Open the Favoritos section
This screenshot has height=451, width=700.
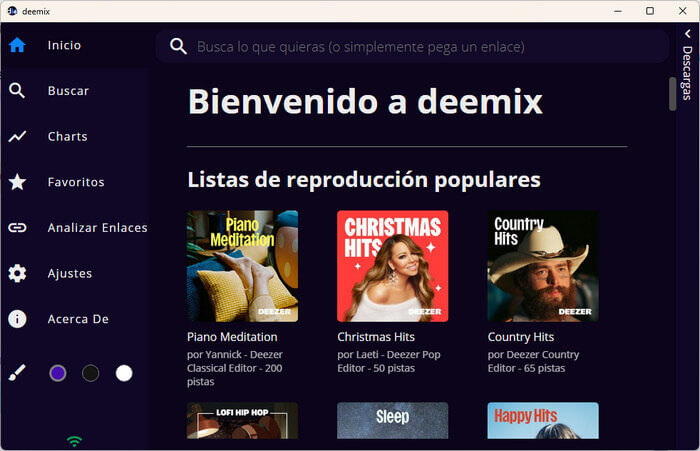point(76,182)
